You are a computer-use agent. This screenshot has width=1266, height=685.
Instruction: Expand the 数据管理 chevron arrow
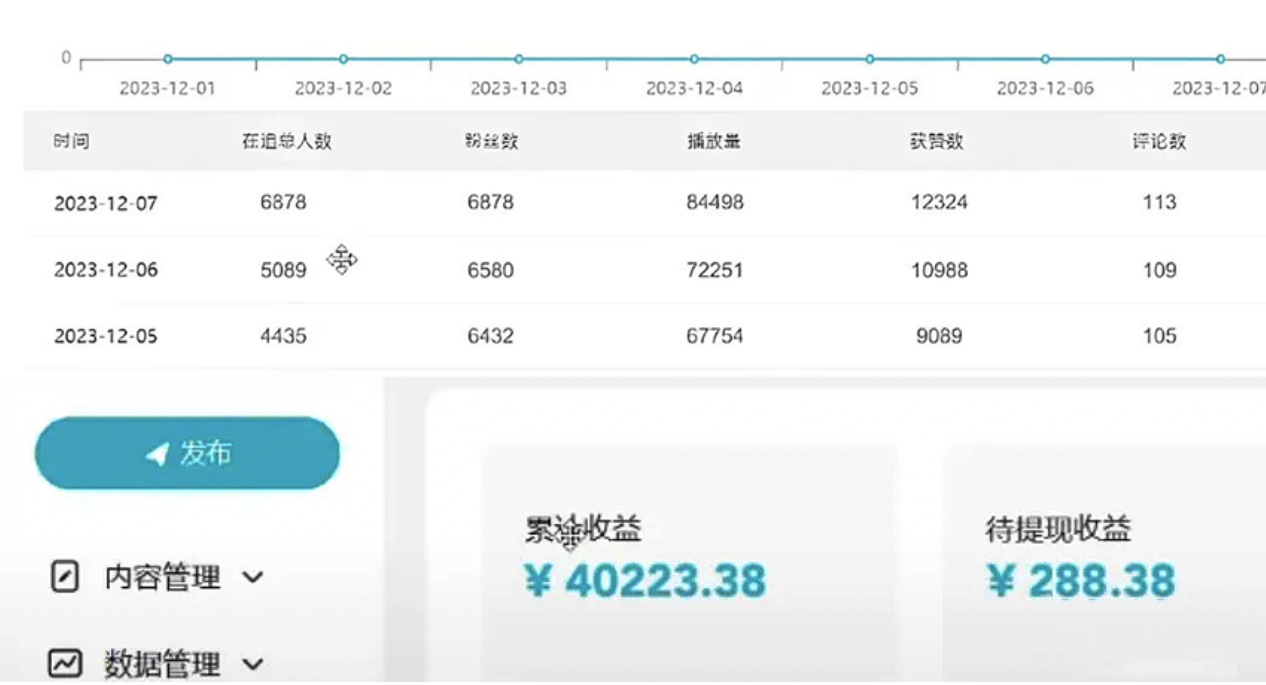point(254,664)
